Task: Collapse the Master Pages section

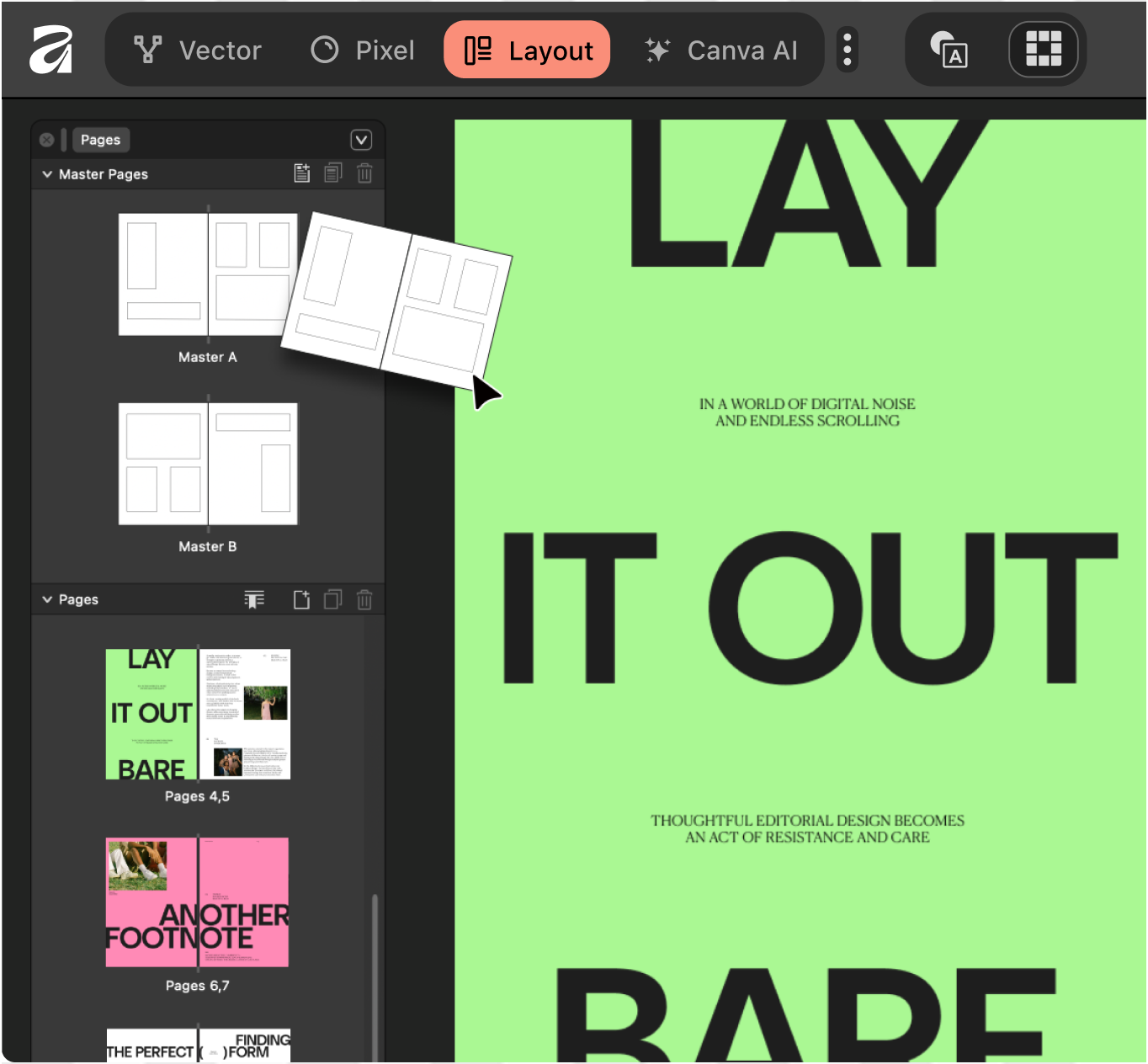Action: click(47, 173)
